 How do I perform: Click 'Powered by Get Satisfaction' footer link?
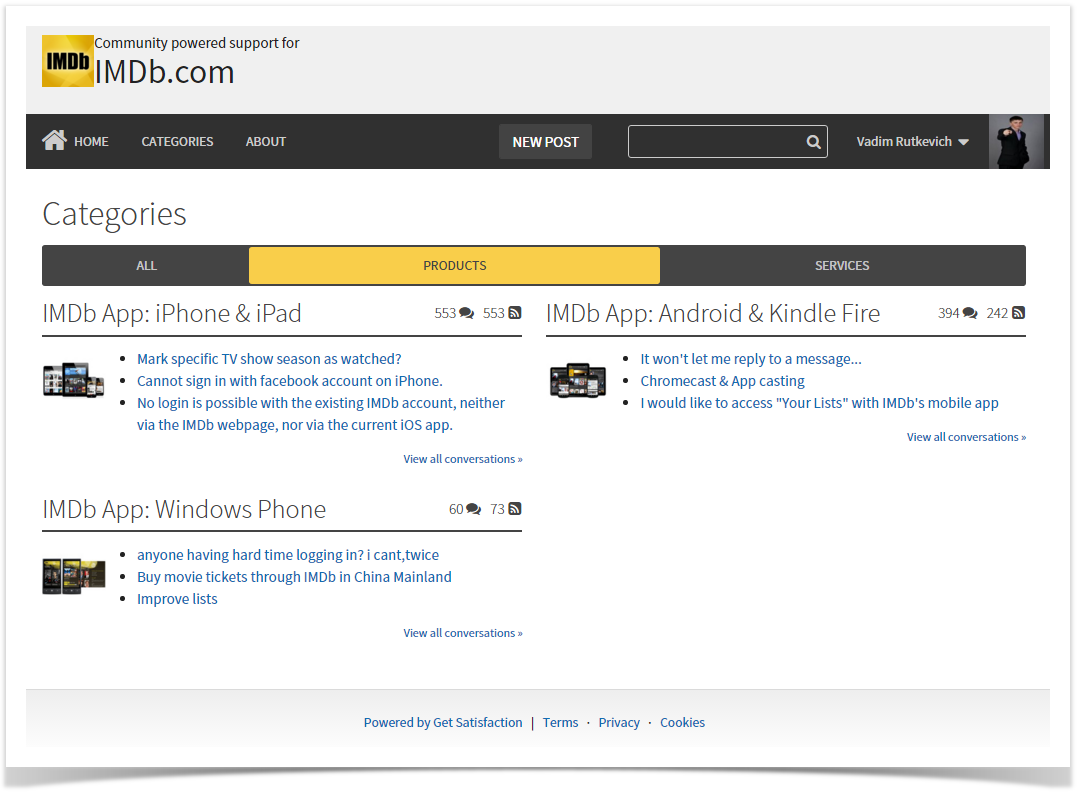click(x=443, y=723)
